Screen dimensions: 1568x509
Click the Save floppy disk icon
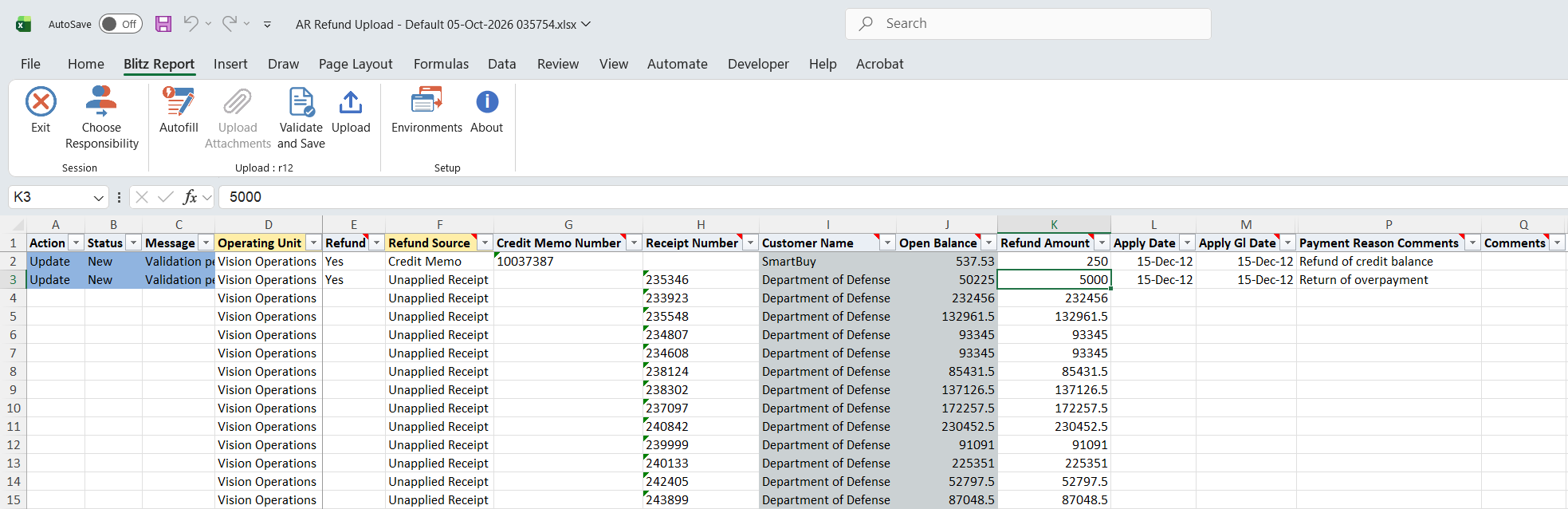(x=163, y=24)
